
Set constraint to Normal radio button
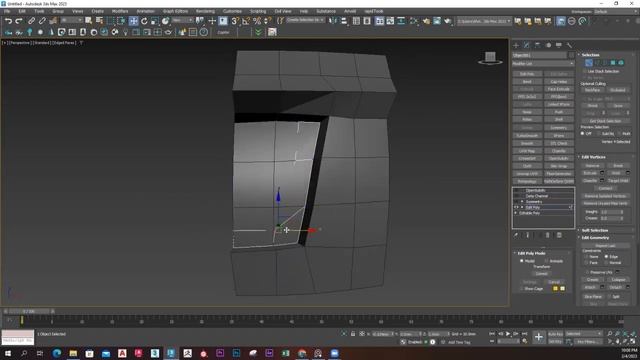[606, 263]
